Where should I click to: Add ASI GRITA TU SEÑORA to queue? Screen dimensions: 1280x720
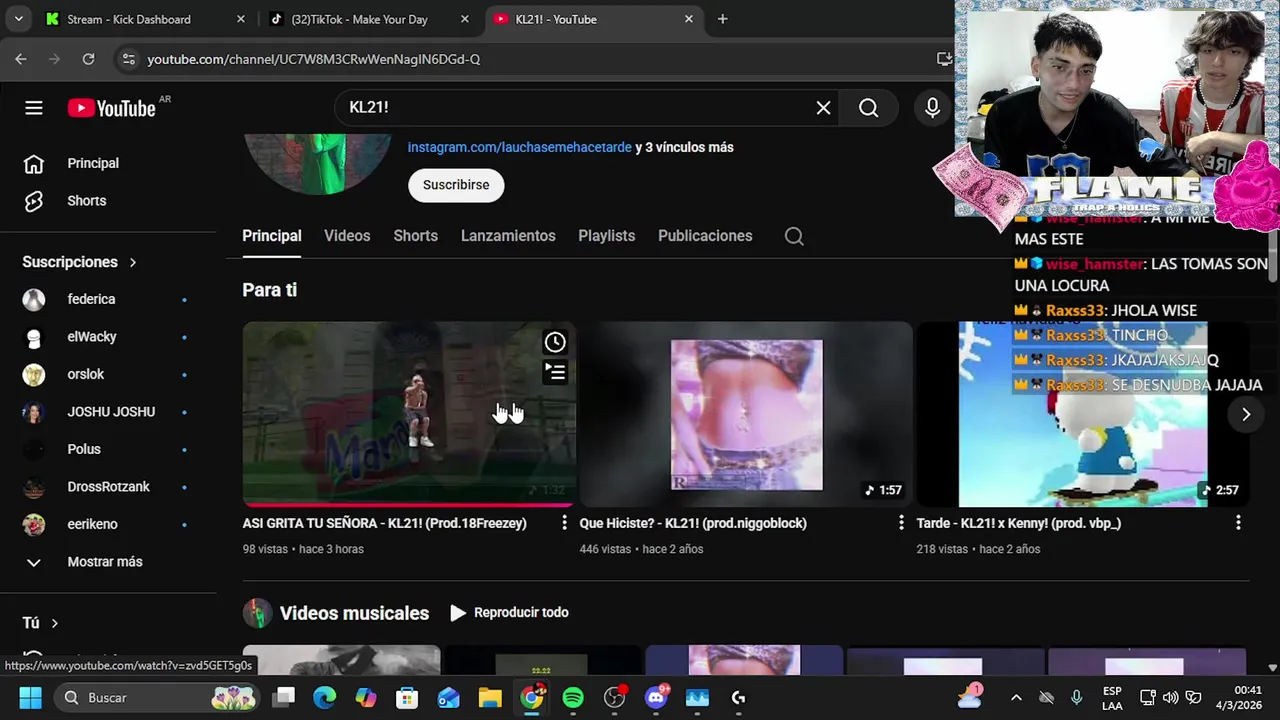click(555, 373)
